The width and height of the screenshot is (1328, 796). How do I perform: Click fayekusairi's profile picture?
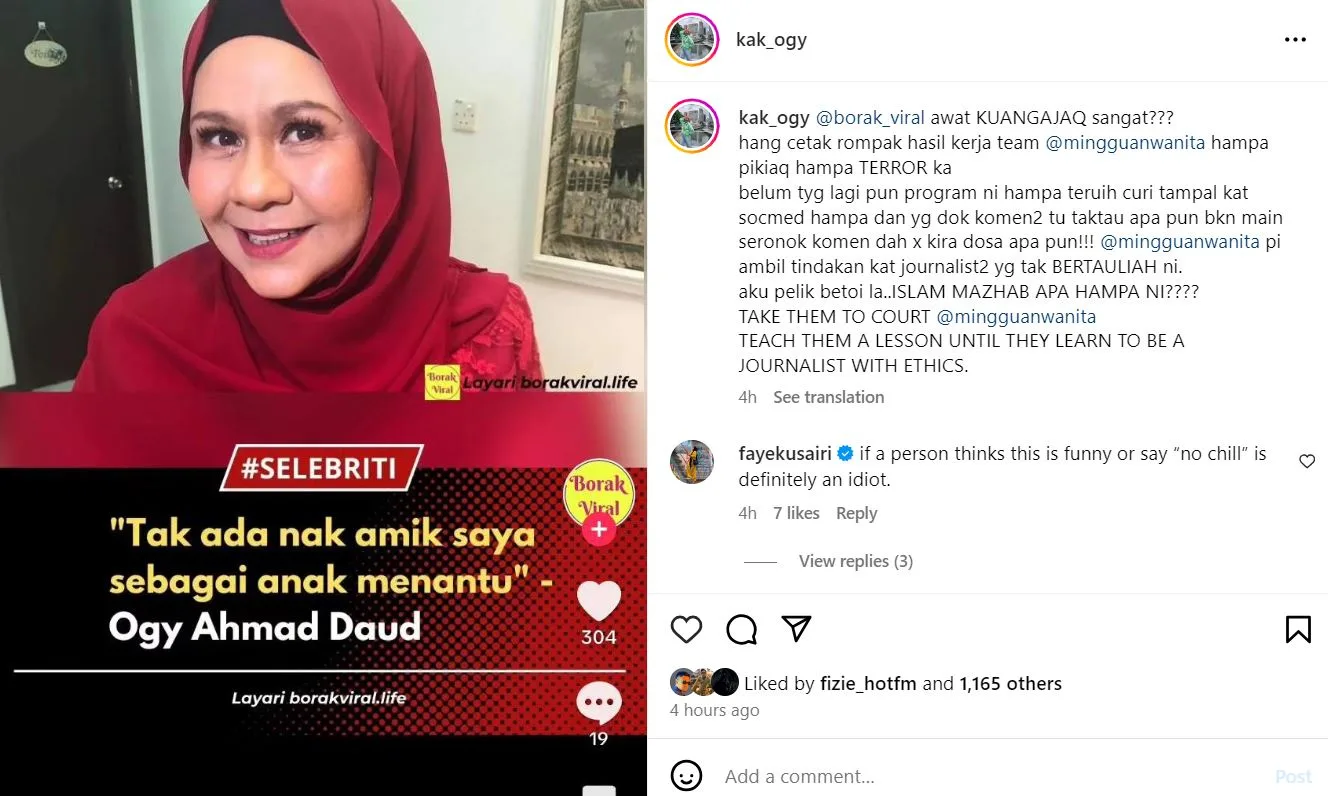[692, 461]
